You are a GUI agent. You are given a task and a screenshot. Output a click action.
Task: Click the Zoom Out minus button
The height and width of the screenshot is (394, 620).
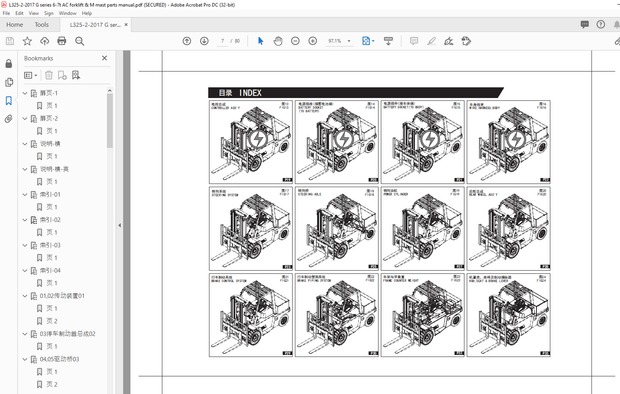tap(295, 41)
